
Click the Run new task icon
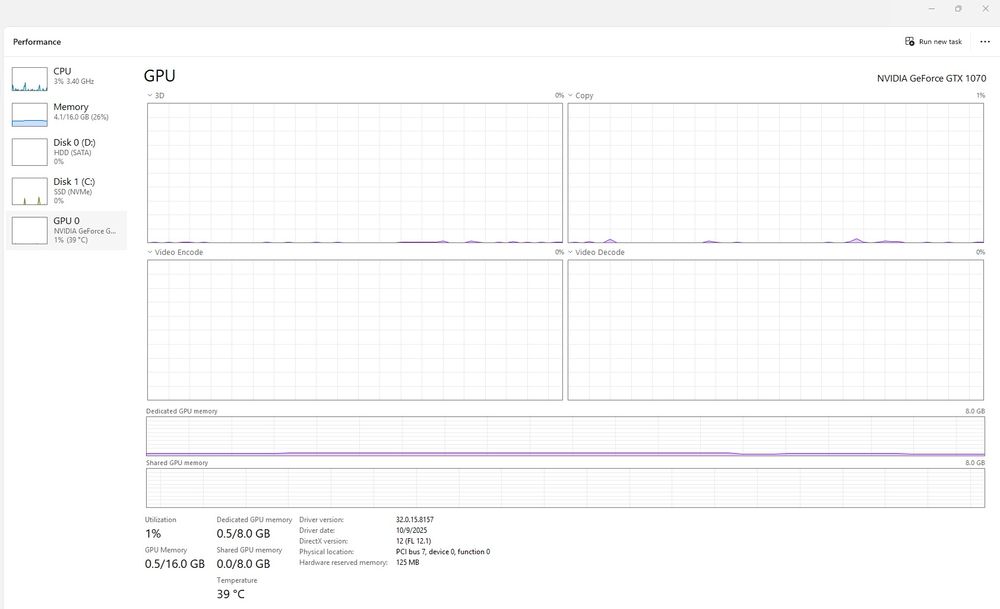tap(909, 41)
